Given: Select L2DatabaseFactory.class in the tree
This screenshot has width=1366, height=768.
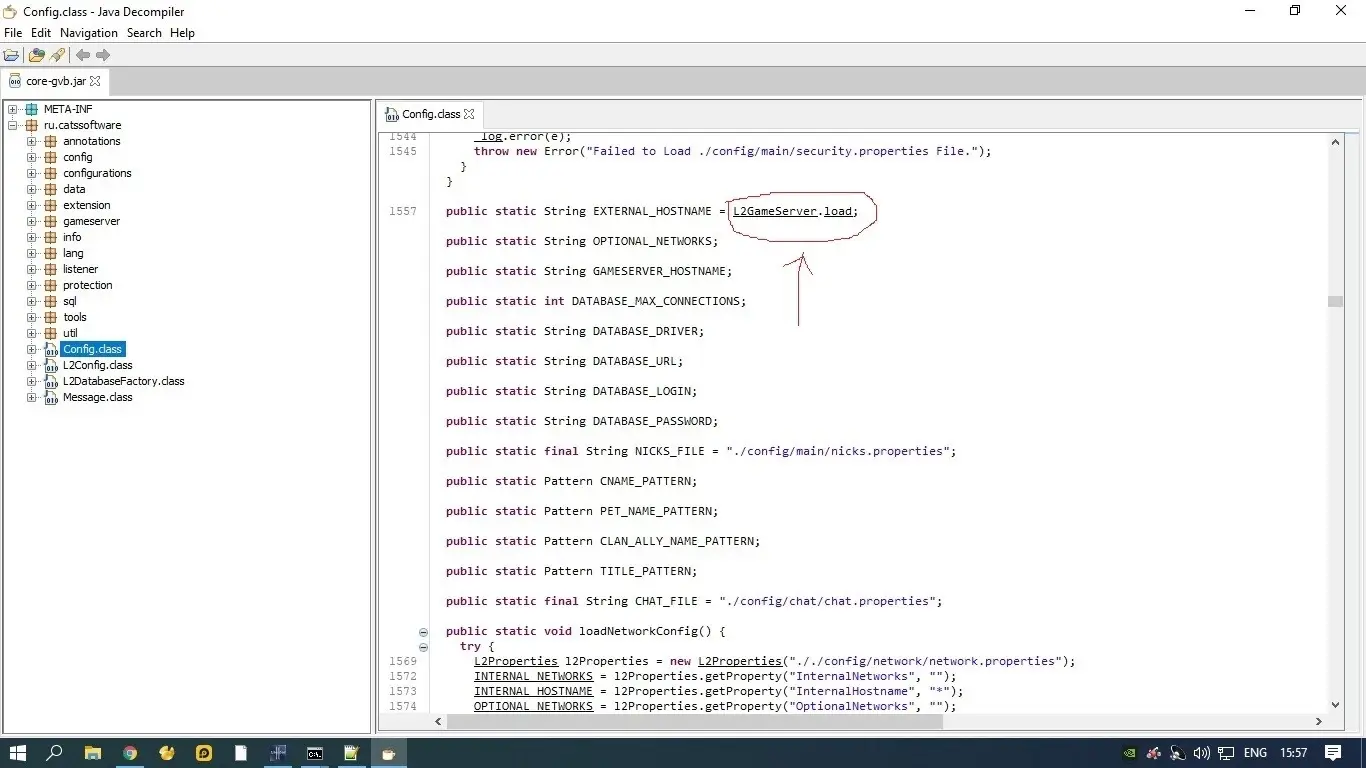Looking at the screenshot, I should [123, 381].
